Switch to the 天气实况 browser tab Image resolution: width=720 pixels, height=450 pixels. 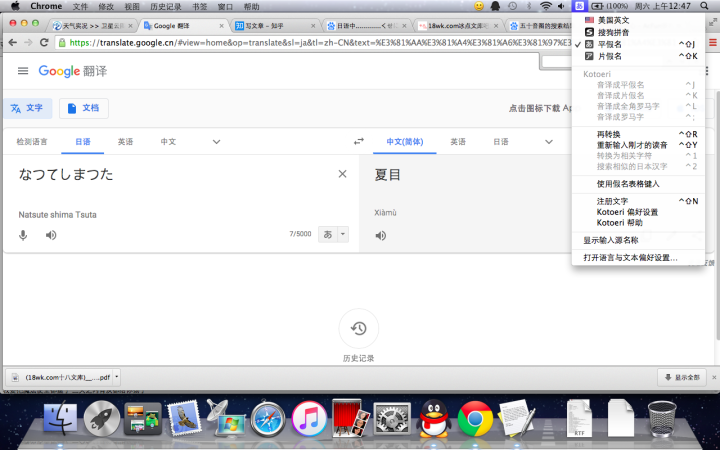pos(92,26)
